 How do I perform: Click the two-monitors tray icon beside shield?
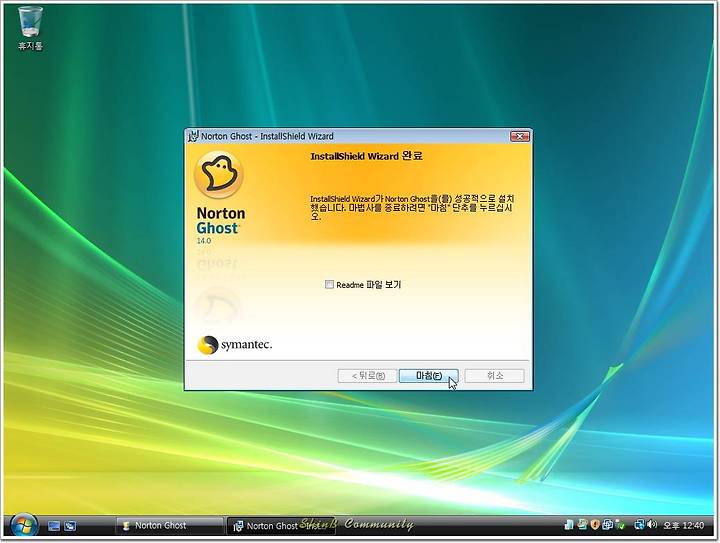(x=608, y=524)
